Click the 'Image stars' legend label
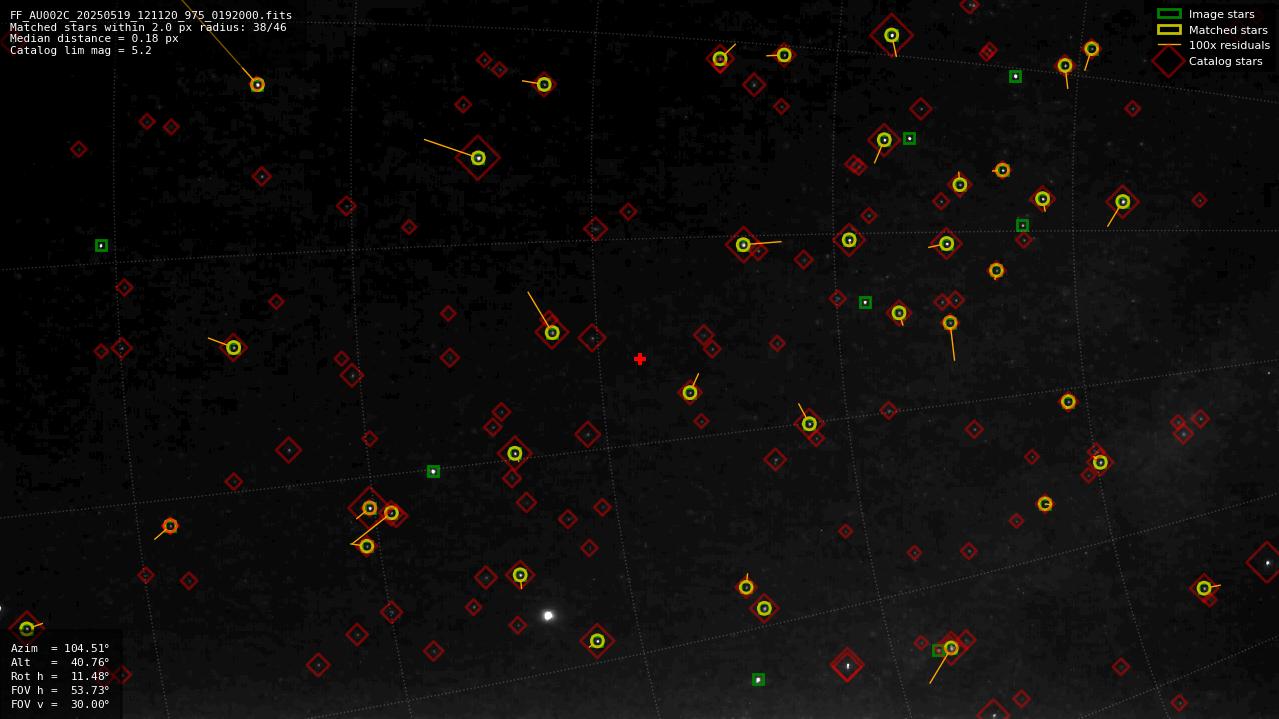 coord(1221,14)
